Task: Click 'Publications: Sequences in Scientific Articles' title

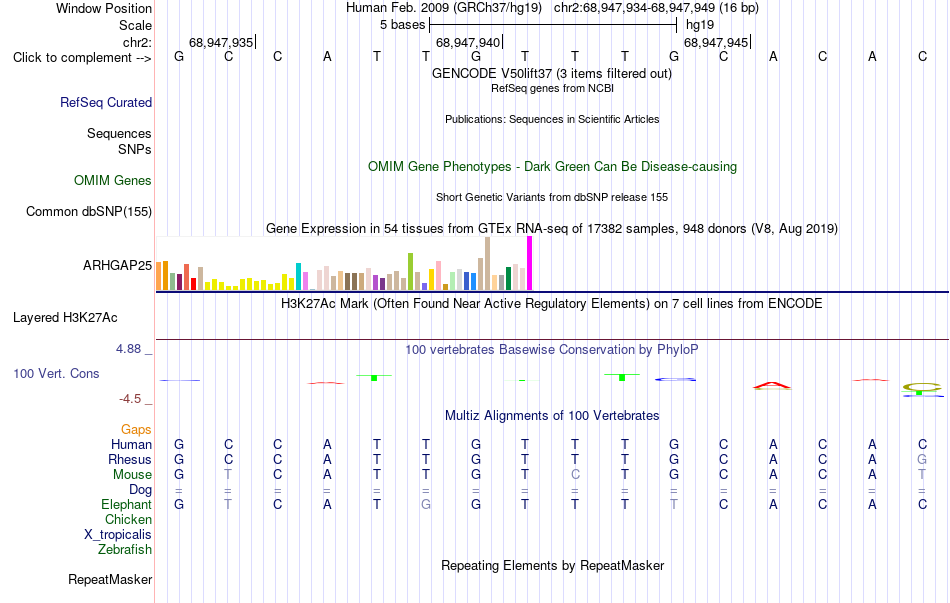Action: coord(552,119)
